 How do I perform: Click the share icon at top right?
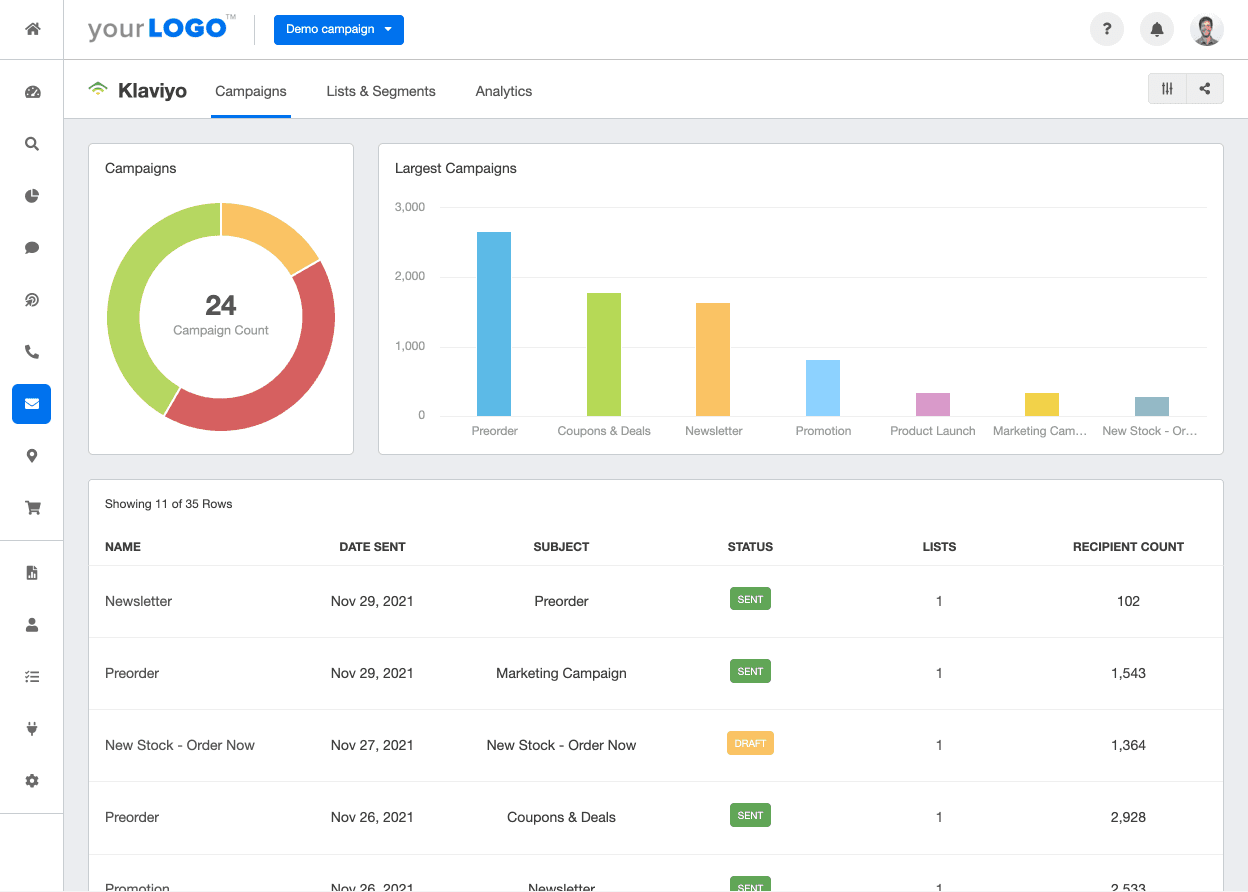[1204, 88]
